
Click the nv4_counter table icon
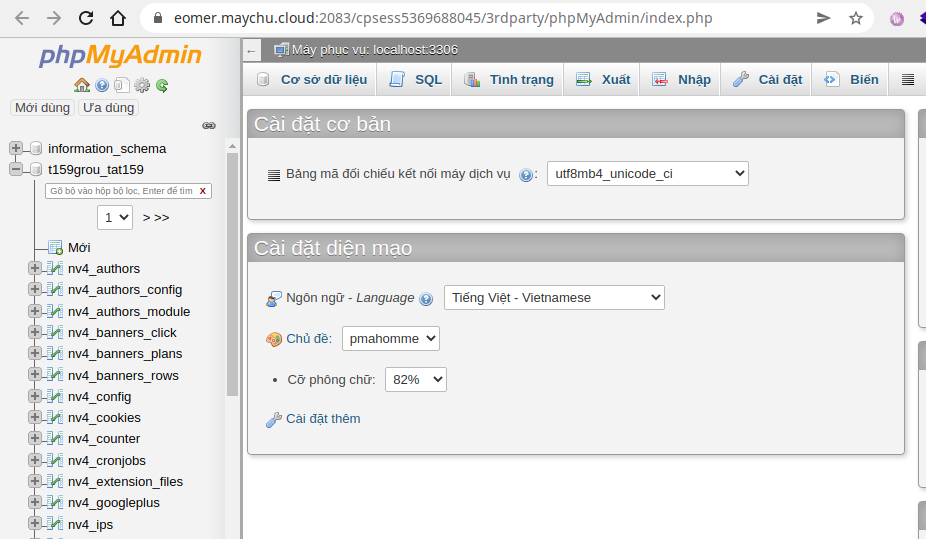point(55,439)
